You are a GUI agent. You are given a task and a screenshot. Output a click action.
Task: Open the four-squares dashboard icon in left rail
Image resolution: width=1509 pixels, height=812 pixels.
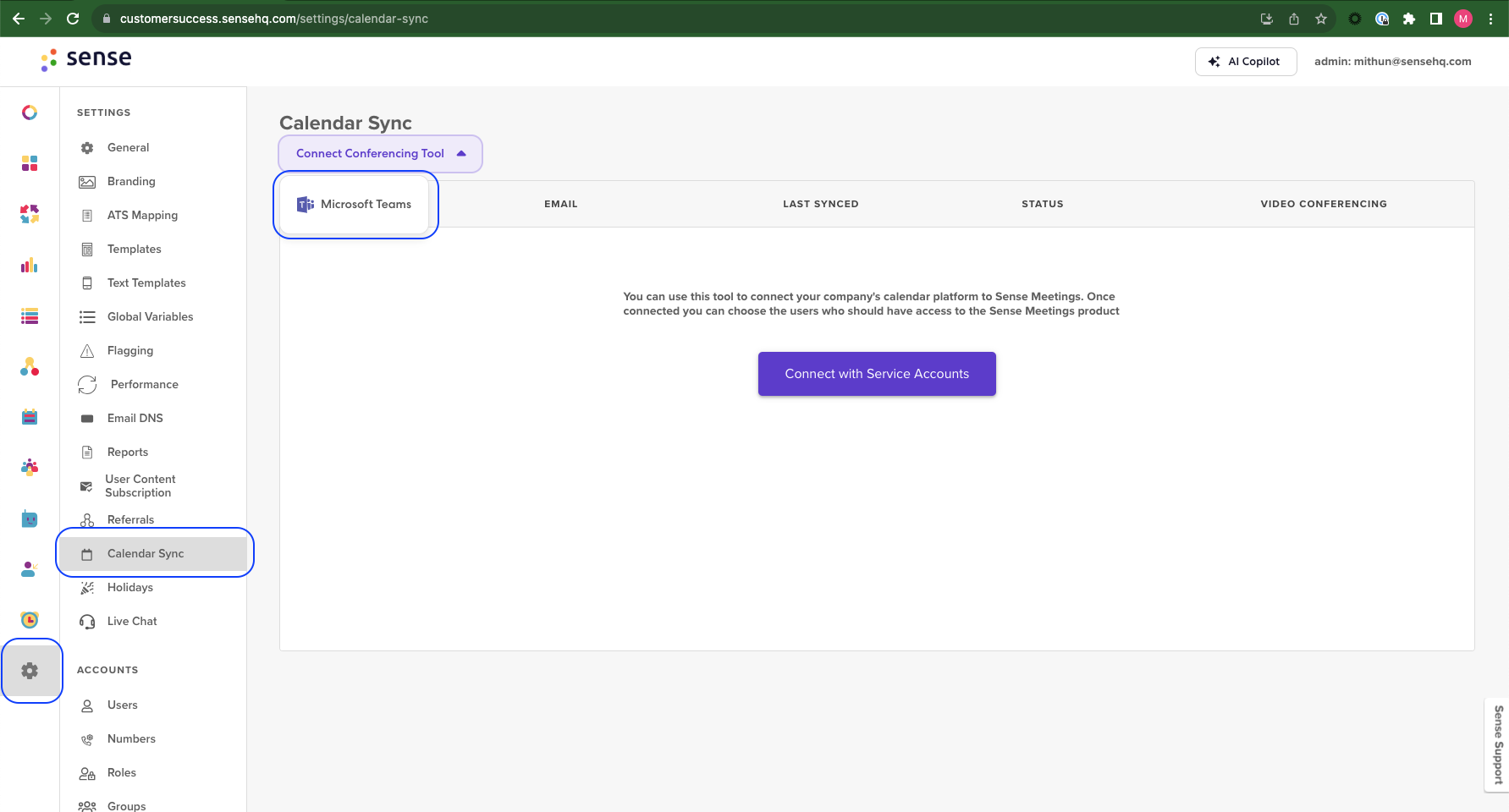(x=30, y=163)
